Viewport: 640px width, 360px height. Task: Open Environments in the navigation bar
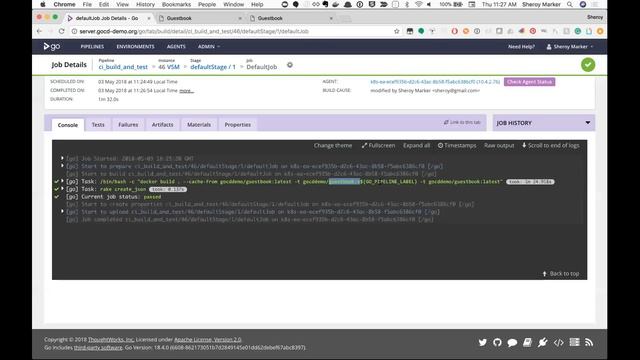pos(136,47)
